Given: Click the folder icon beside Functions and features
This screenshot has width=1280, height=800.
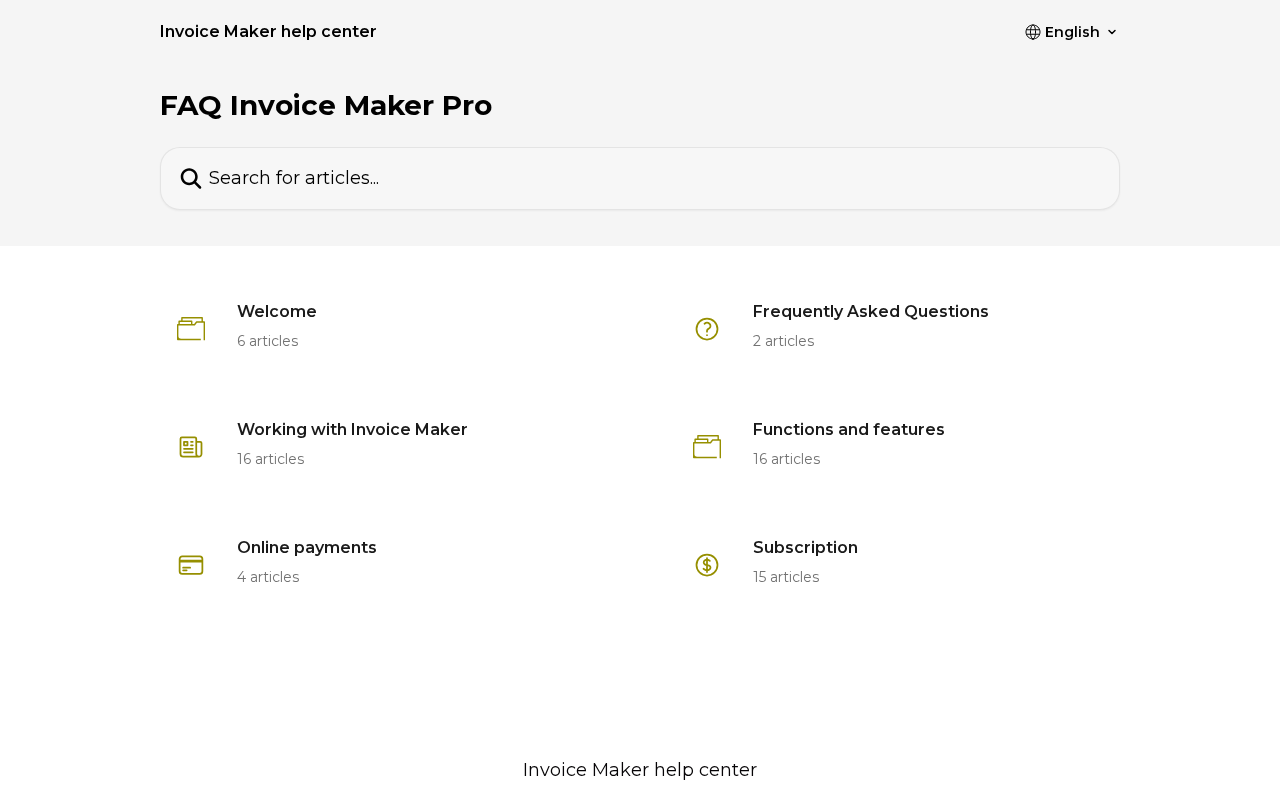Looking at the screenshot, I should [707, 447].
